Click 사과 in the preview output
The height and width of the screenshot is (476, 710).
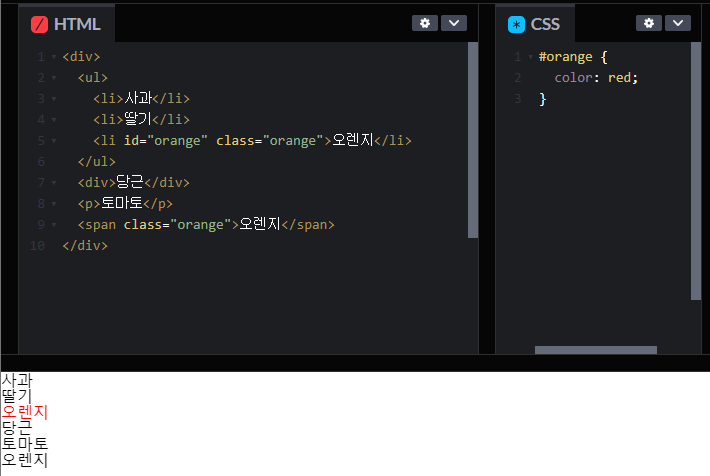click(17, 380)
